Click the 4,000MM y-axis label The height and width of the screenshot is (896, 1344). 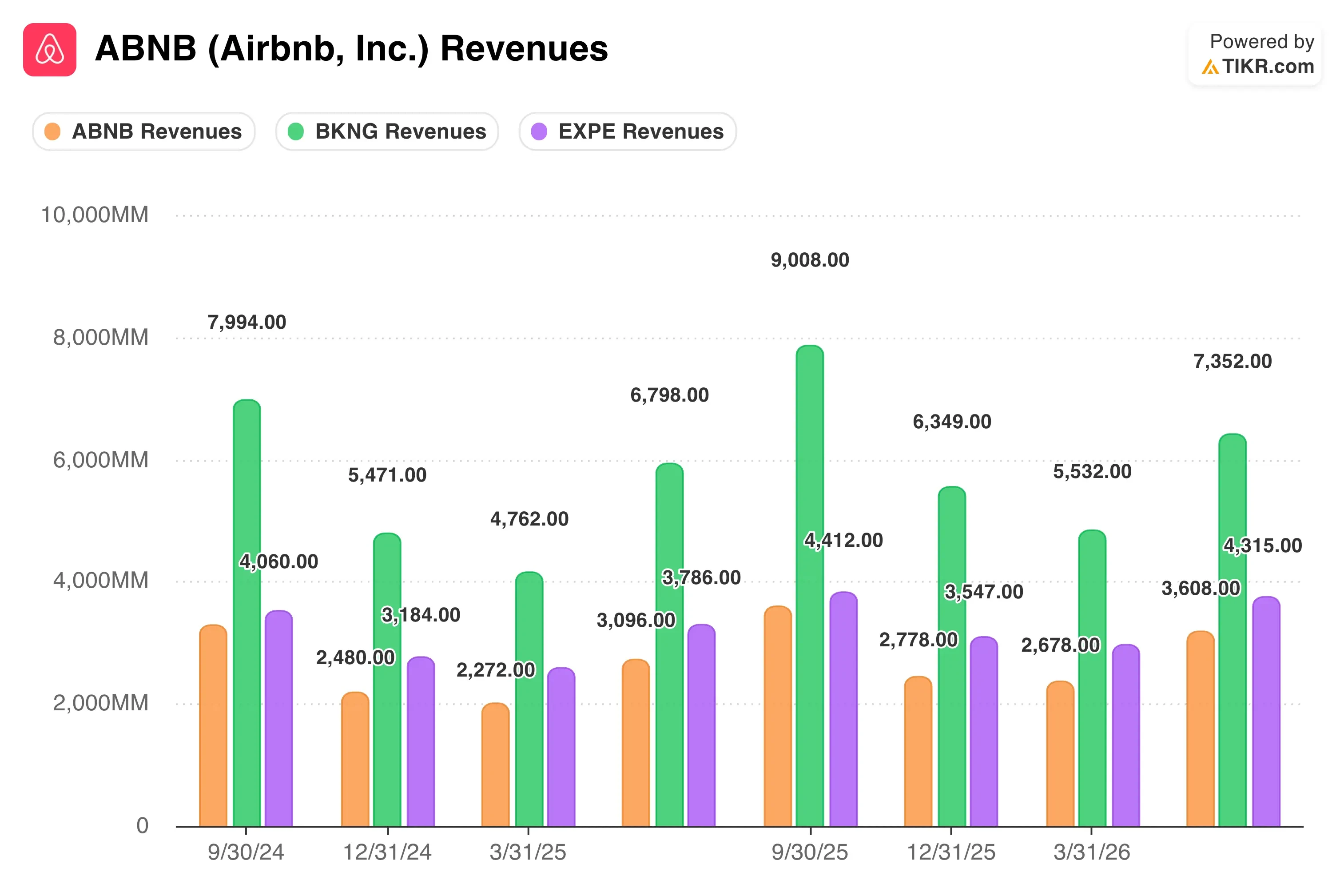coord(101,581)
